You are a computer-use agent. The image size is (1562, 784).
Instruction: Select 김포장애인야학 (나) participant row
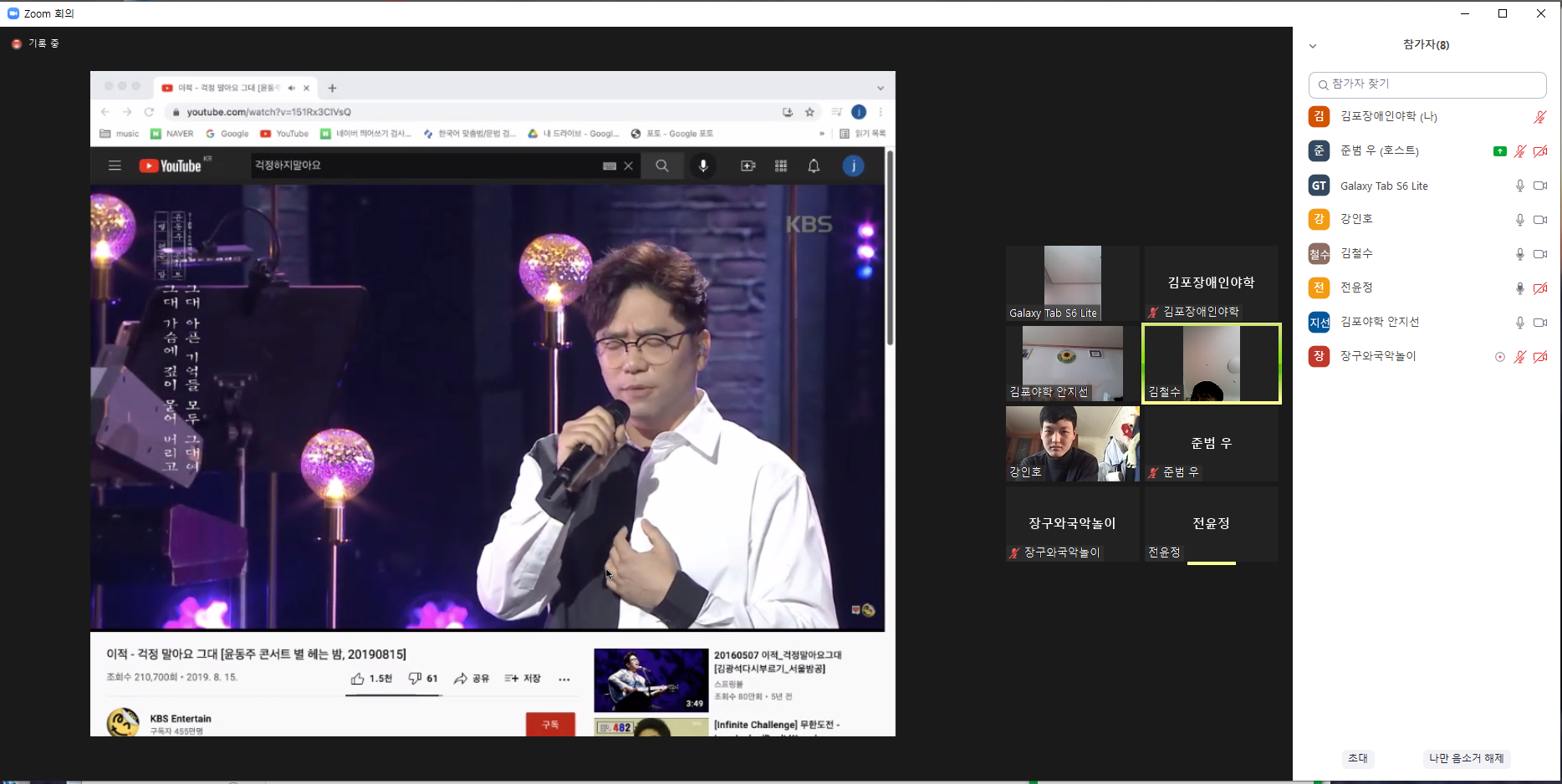coord(1427,117)
